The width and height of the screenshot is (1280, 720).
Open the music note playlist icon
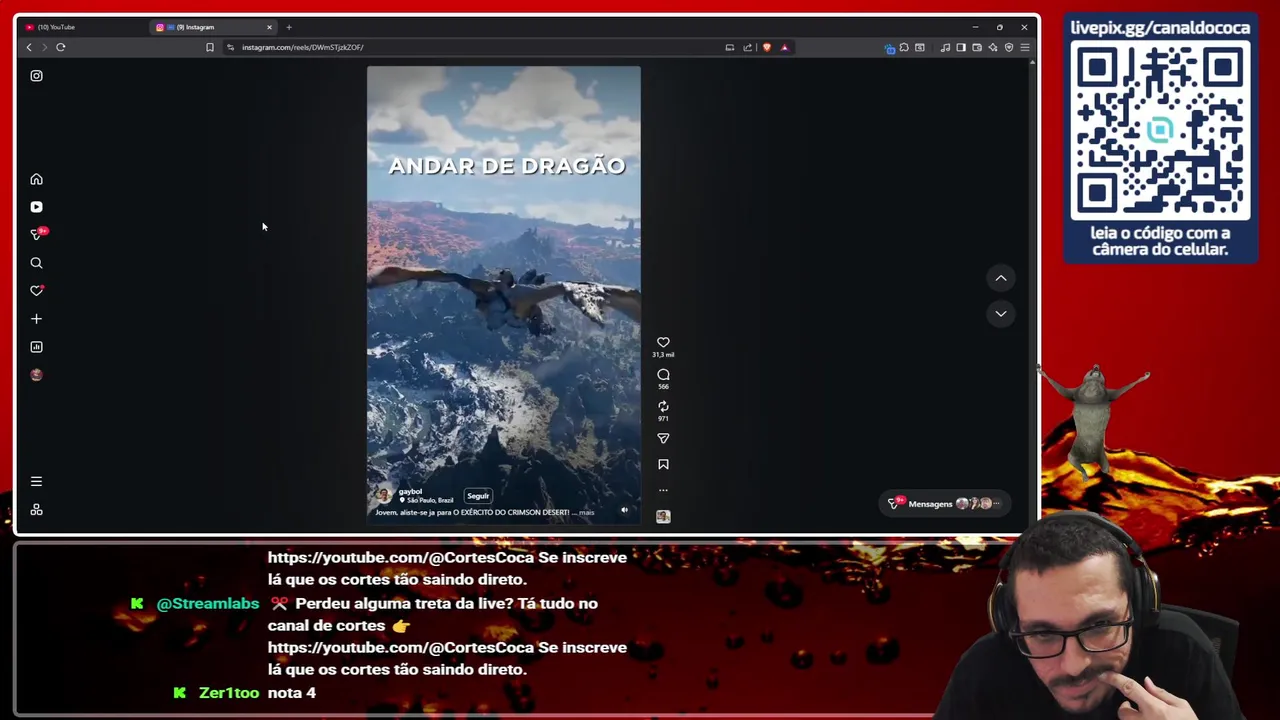click(x=945, y=47)
